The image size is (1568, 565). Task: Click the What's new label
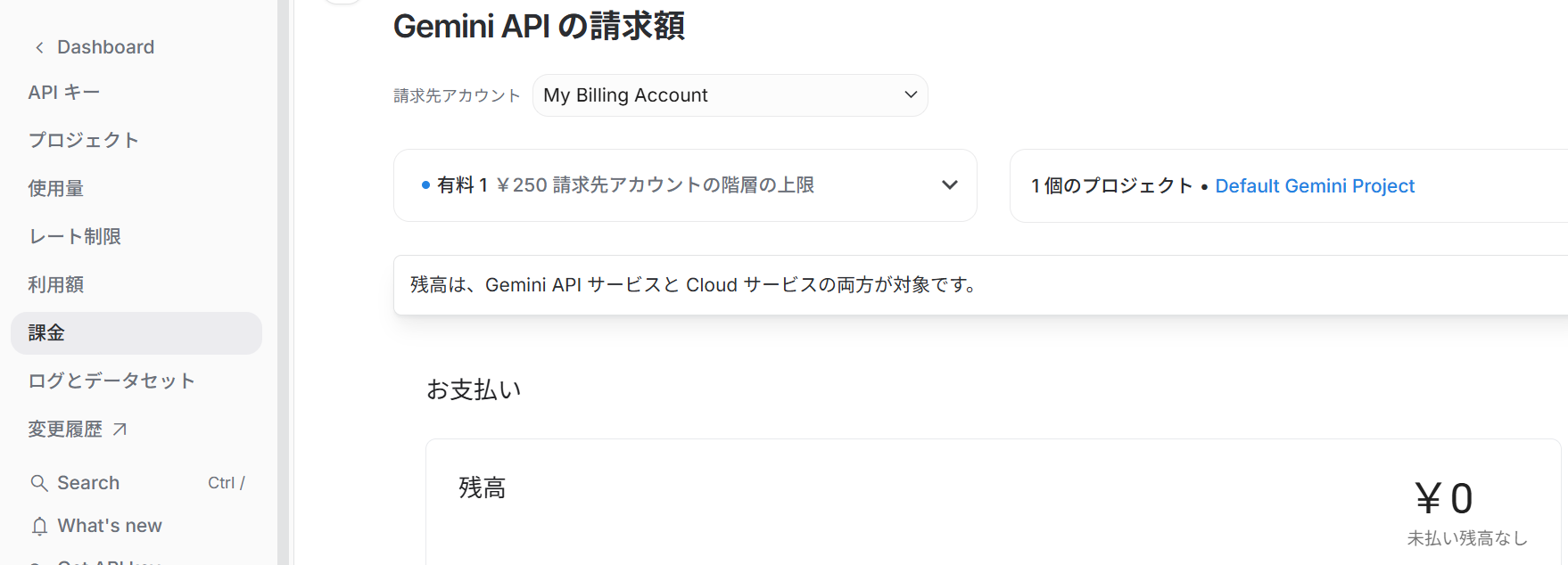pyautogui.click(x=110, y=526)
